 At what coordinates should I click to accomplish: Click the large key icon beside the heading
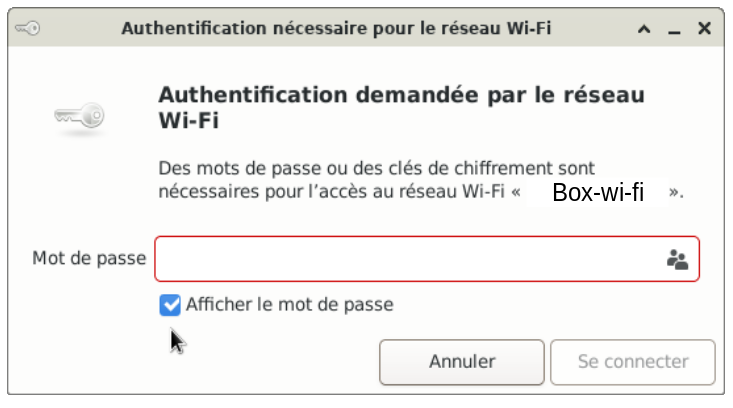79,116
